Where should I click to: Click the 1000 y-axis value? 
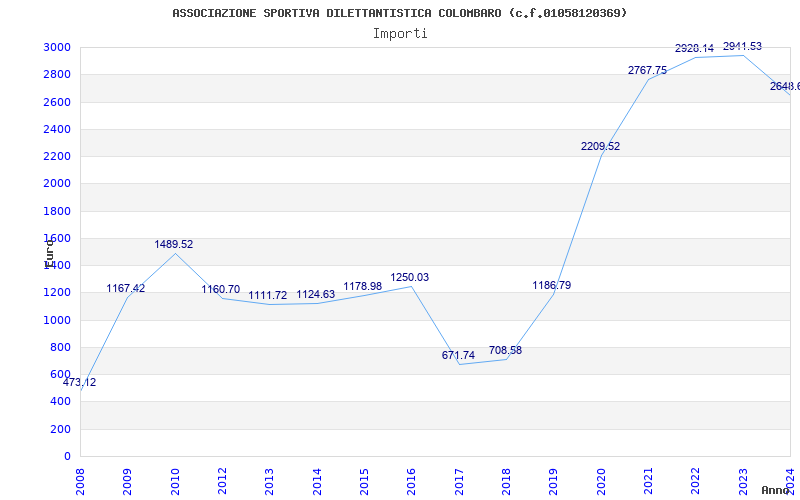click(57, 320)
